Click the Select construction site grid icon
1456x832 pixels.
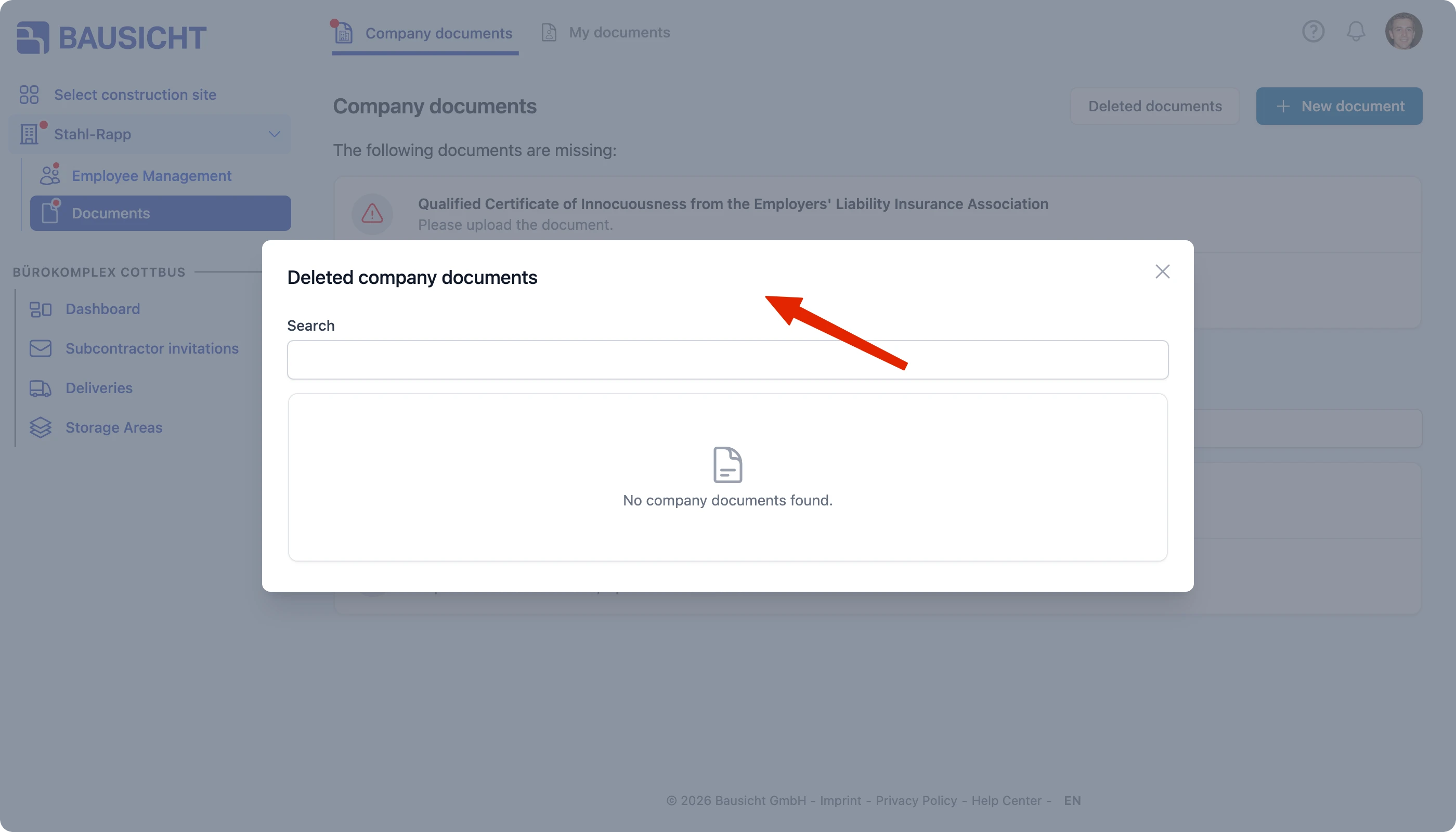[x=29, y=94]
